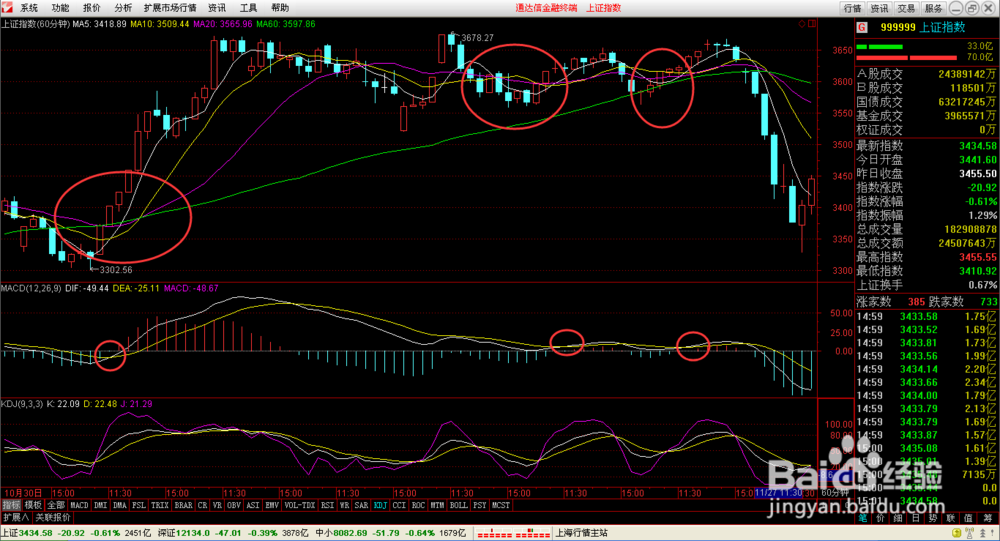Click the 60分钟 period selector

tap(834, 493)
